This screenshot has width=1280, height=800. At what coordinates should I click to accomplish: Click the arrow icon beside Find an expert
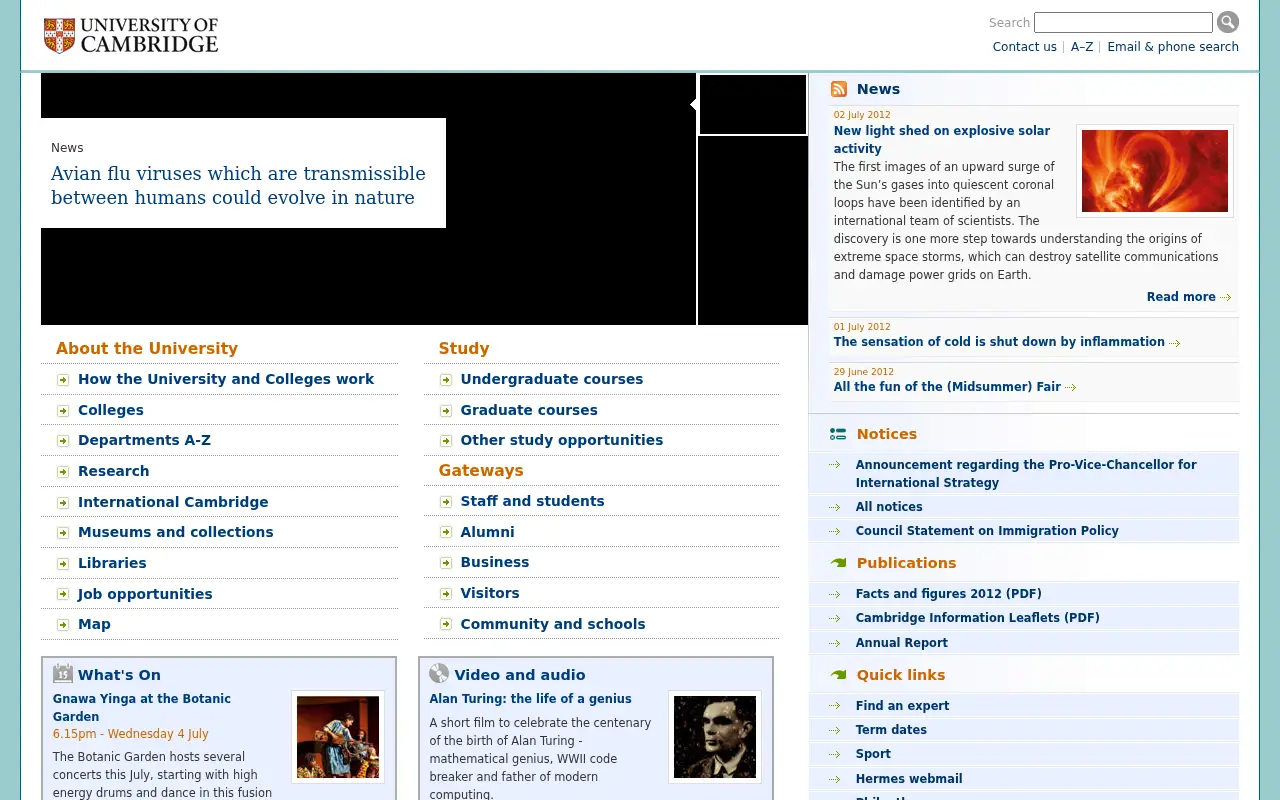pyautogui.click(x=834, y=706)
